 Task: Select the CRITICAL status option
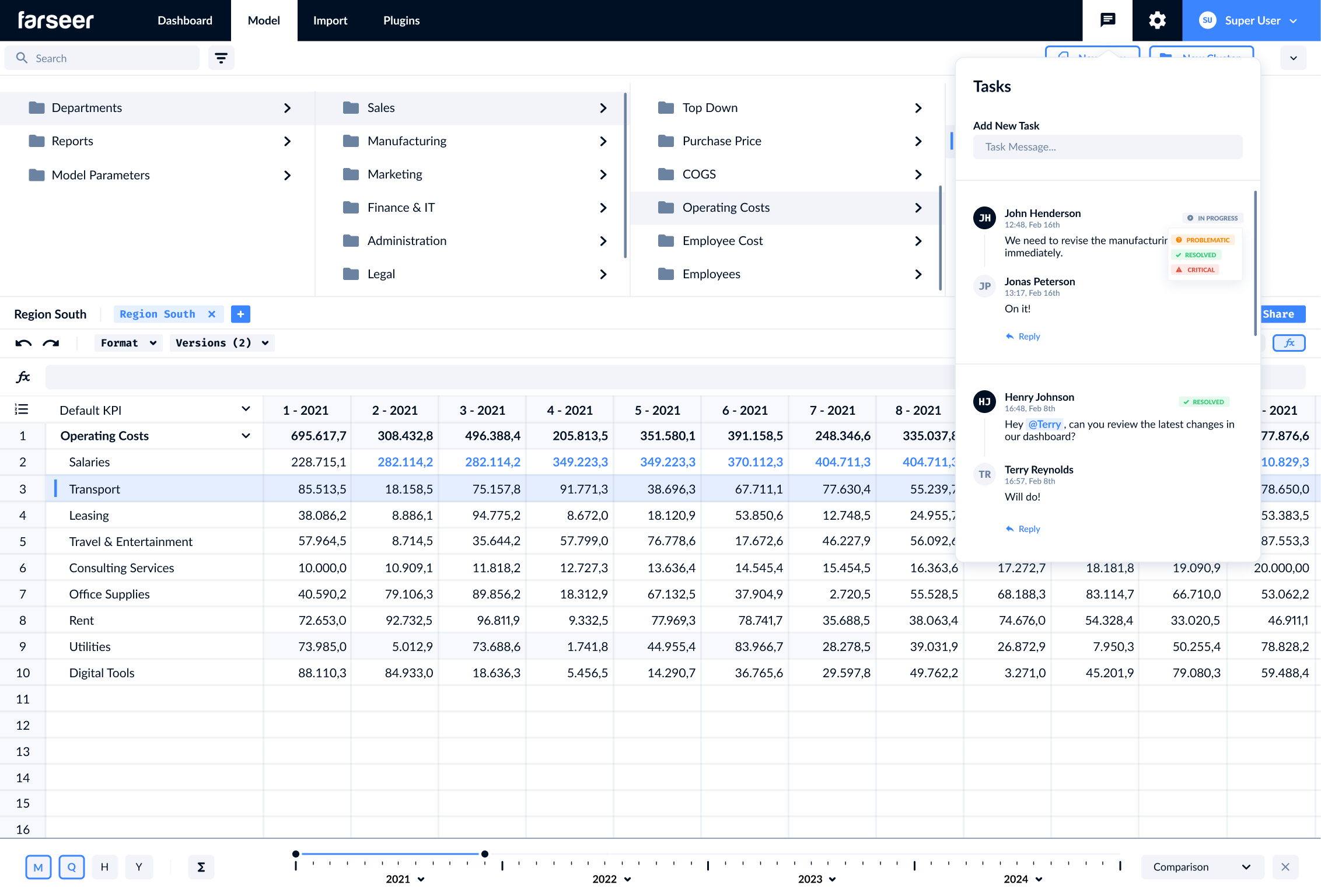pos(1196,270)
